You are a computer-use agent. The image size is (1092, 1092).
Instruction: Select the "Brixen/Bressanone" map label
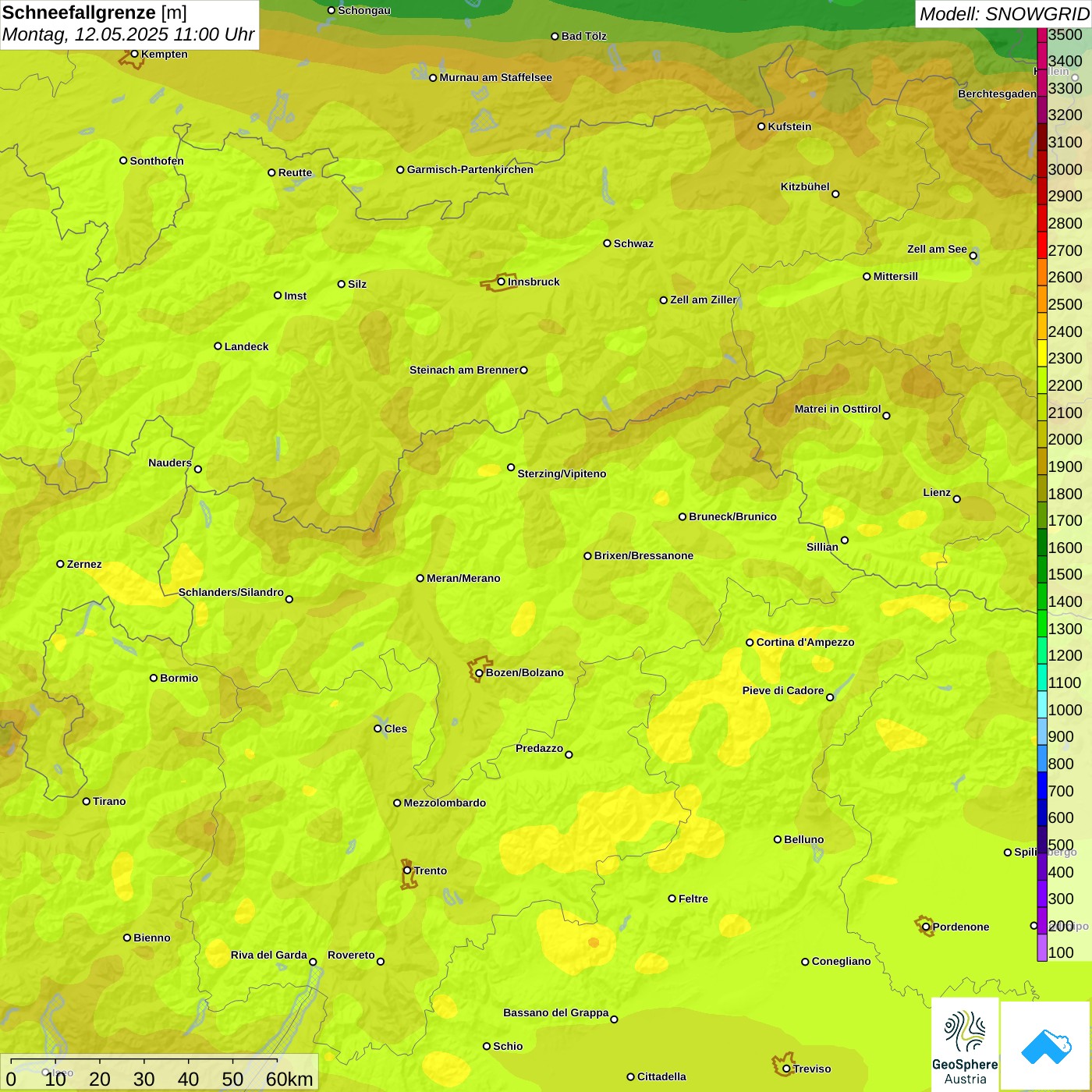coord(643,555)
